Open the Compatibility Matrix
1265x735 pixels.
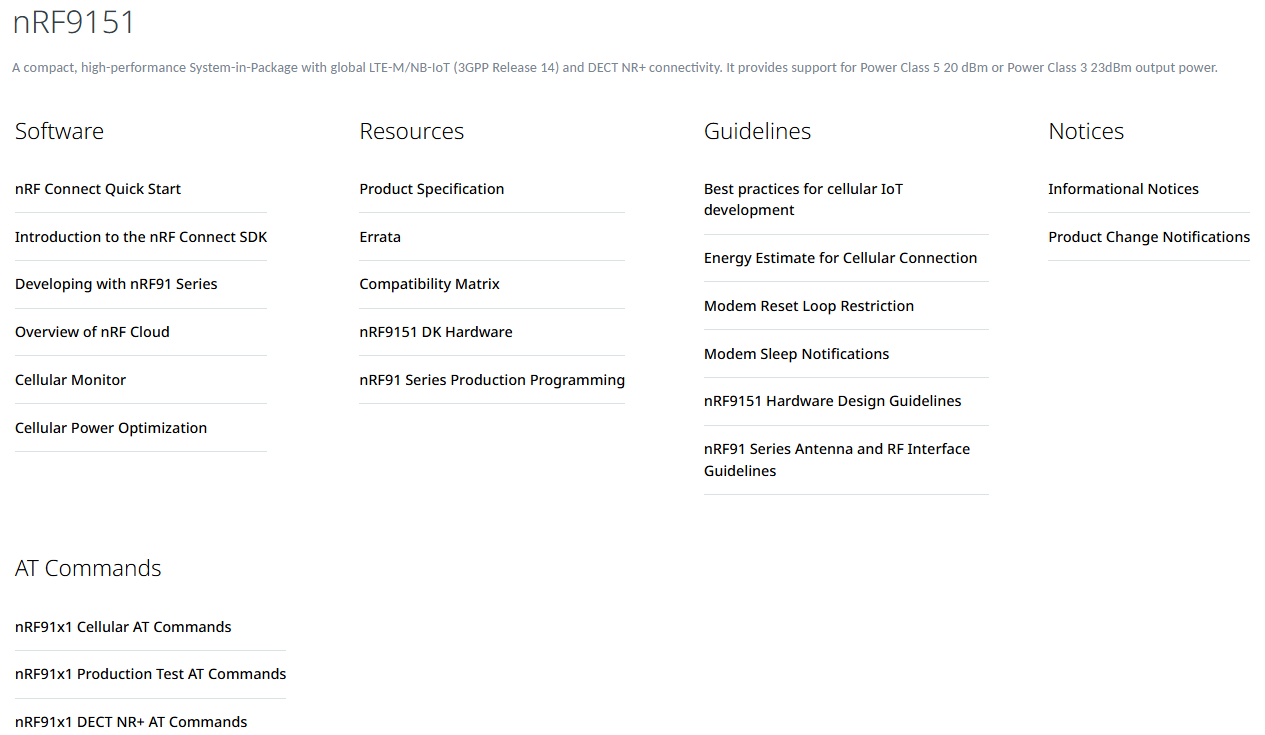[429, 284]
